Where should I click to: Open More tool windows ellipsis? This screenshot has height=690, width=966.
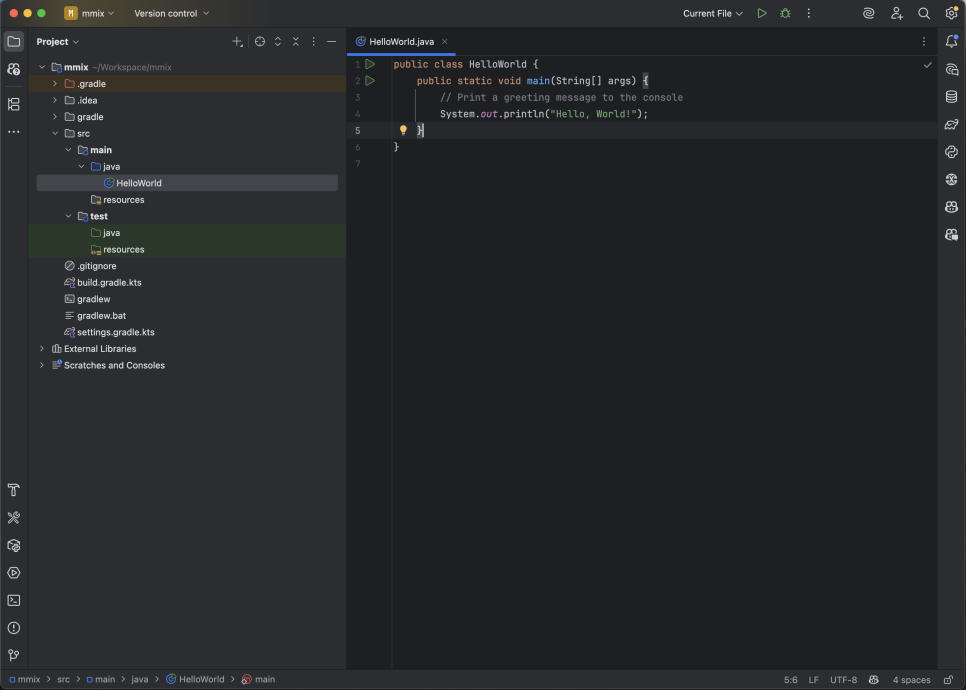point(14,132)
